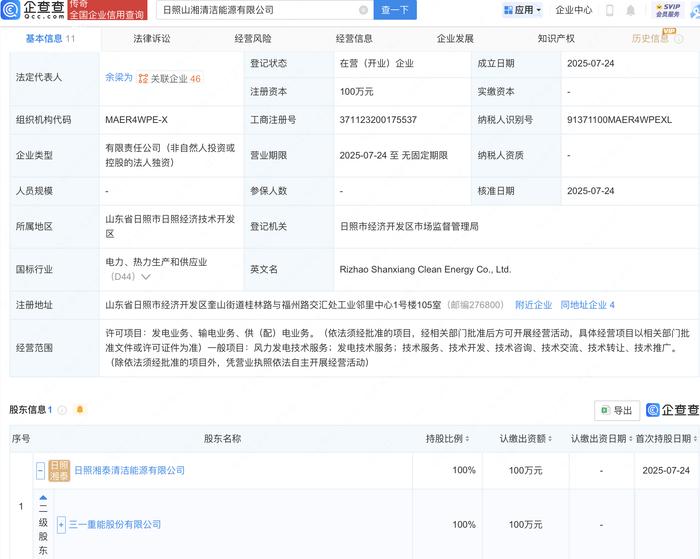Switch to the 基本信息 tab
This screenshot has height=559, width=700.
(50, 39)
